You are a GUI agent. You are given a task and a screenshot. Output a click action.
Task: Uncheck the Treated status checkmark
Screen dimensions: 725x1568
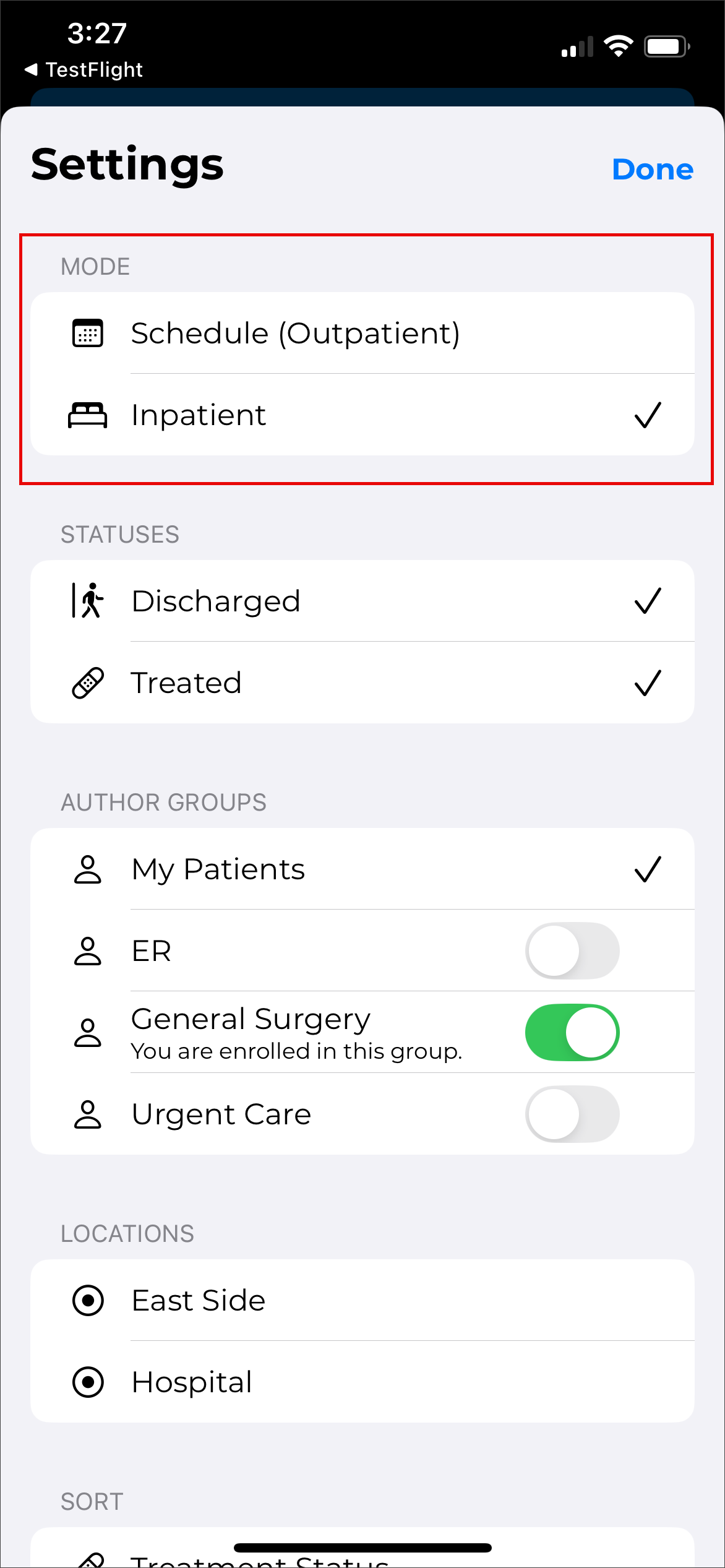(x=648, y=683)
